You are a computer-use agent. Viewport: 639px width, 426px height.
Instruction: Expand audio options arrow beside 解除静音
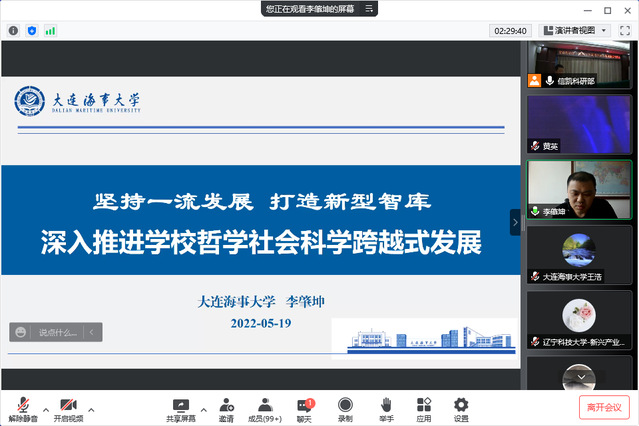click(43, 409)
